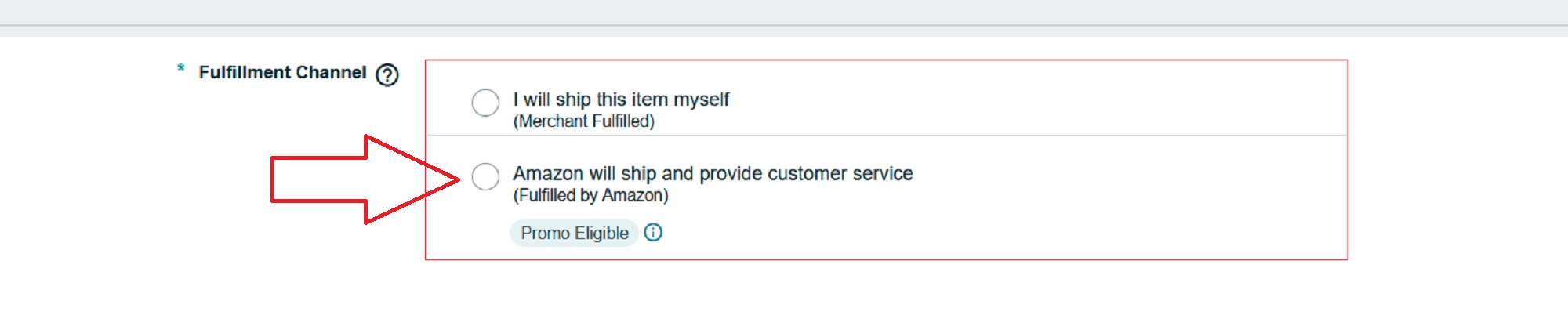Click the divider line between the two fulfillment options
The image size is (1568, 326).
887,135
